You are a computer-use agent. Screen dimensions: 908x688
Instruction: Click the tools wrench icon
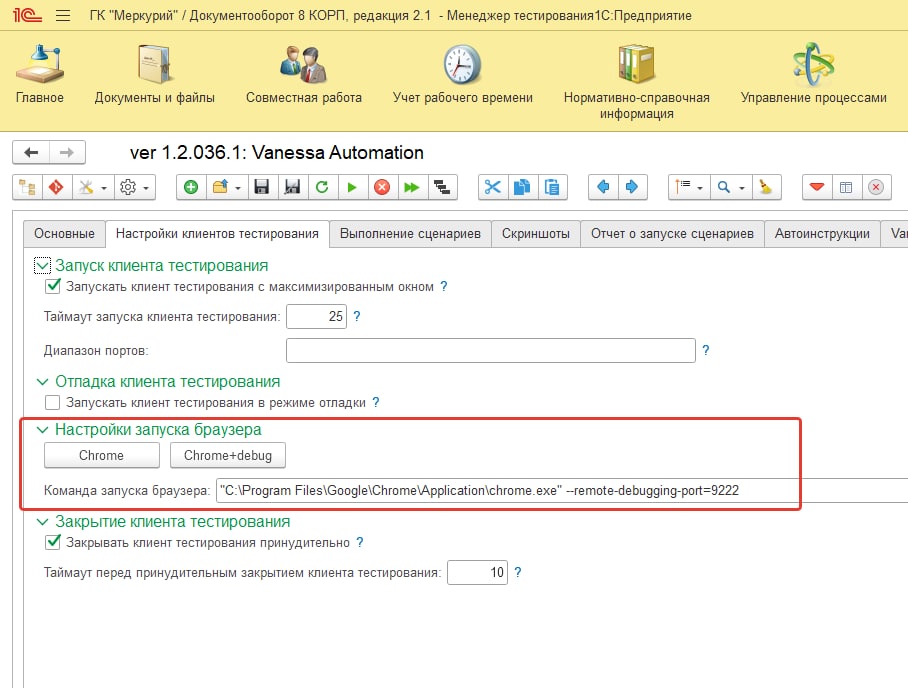(x=86, y=187)
